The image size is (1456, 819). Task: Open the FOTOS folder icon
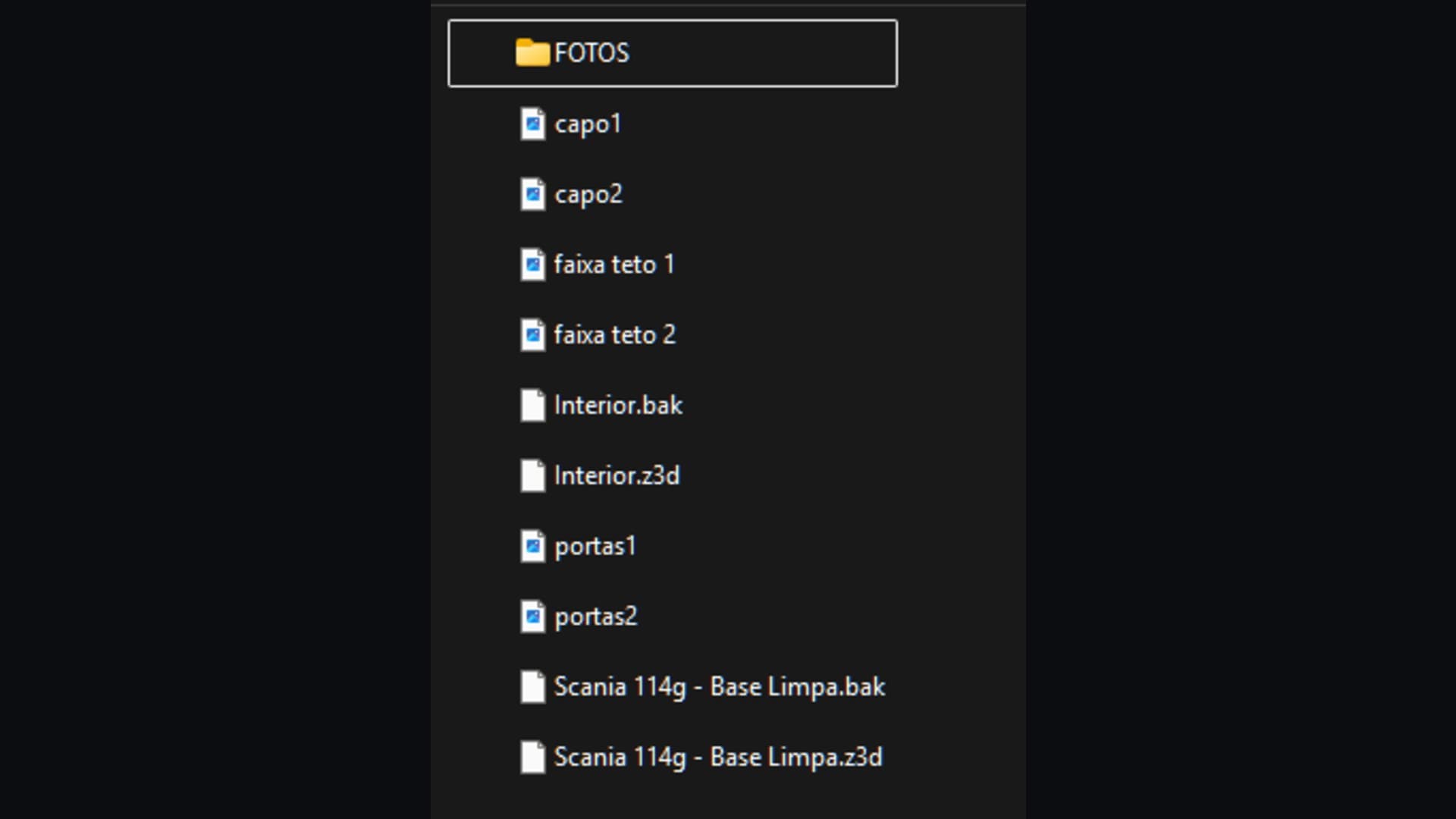coord(532,53)
